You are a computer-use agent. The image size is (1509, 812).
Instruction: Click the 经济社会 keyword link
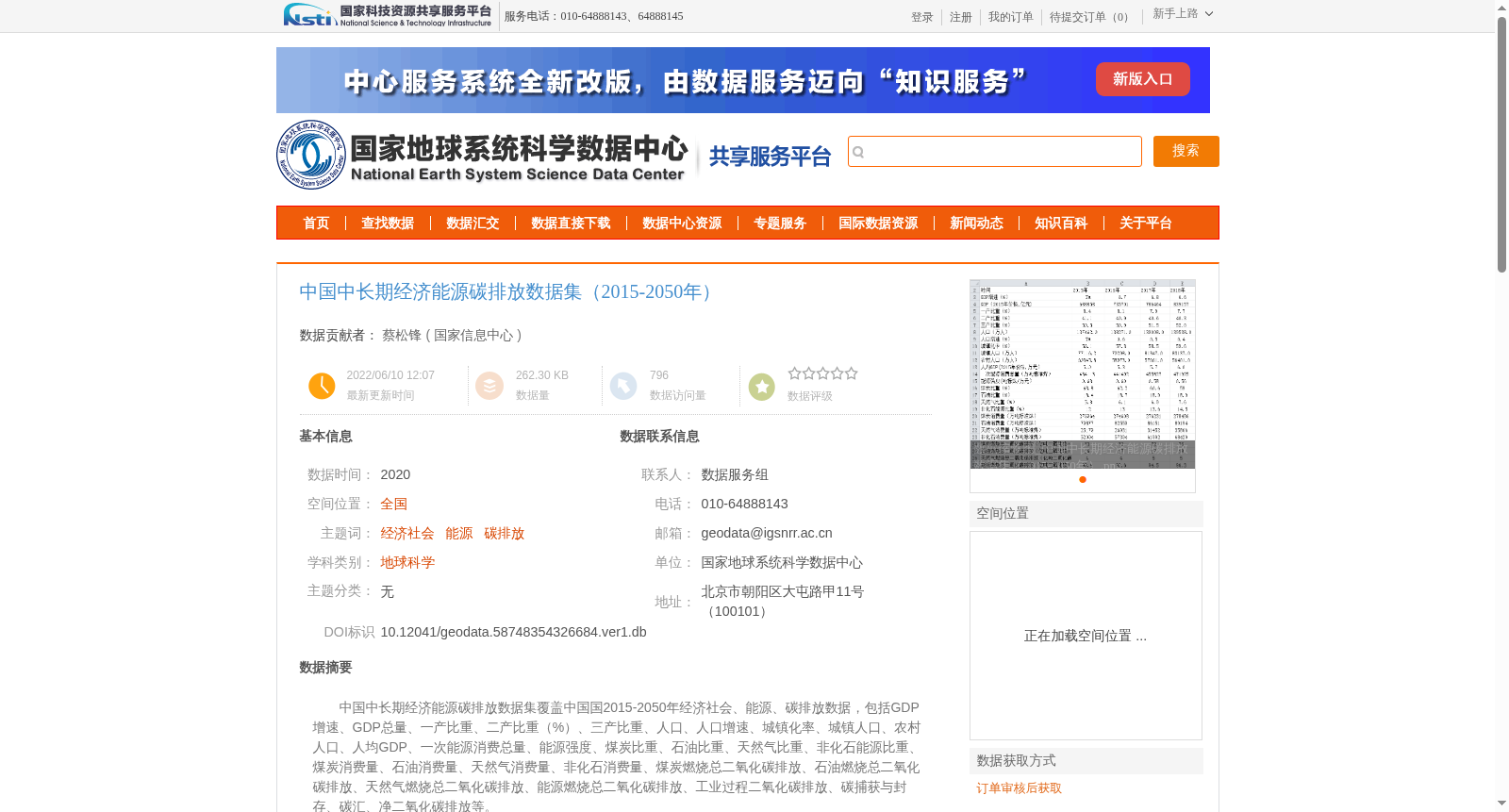(406, 533)
